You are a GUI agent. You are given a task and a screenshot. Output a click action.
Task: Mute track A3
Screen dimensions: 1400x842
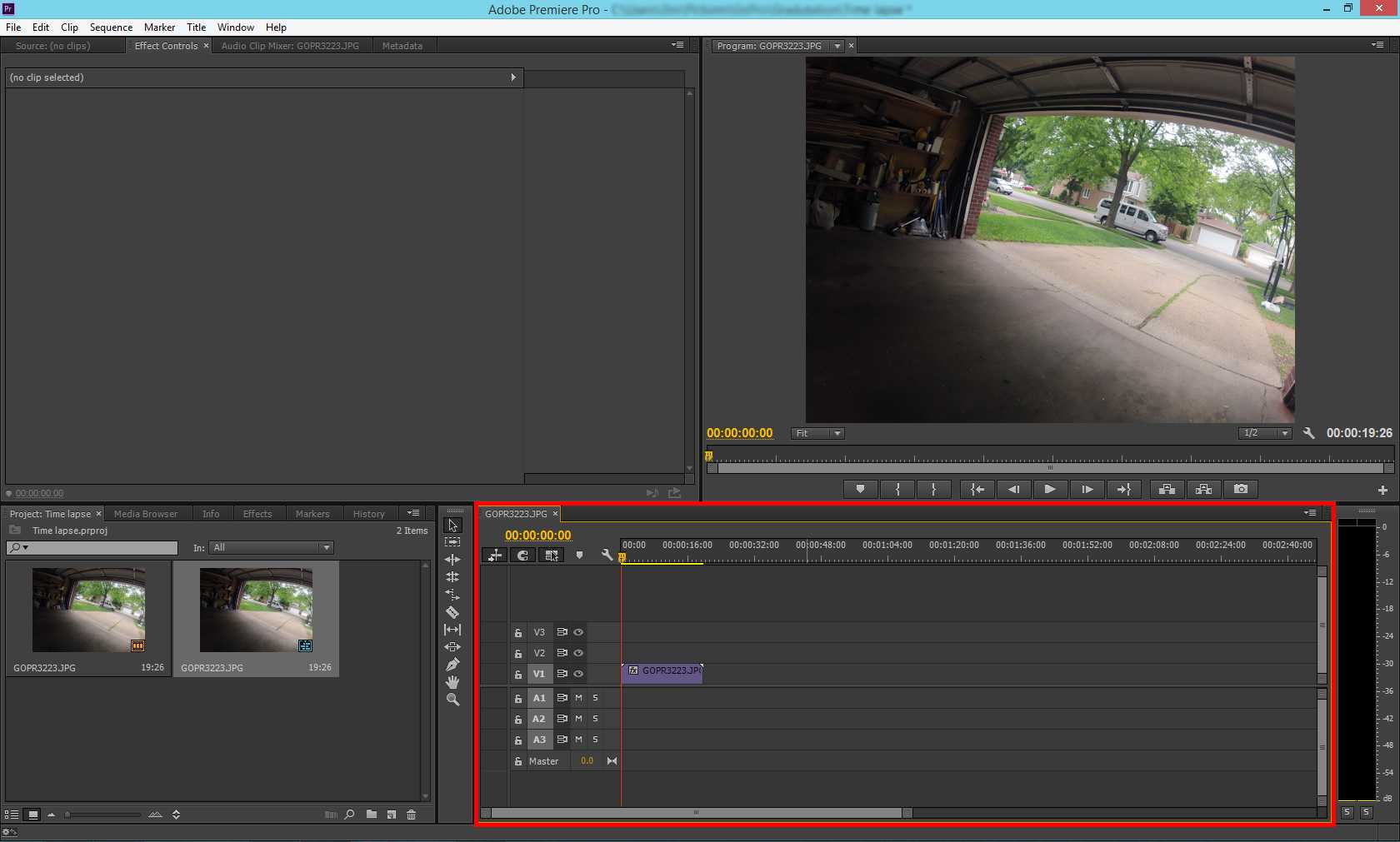(x=578, y=740)
